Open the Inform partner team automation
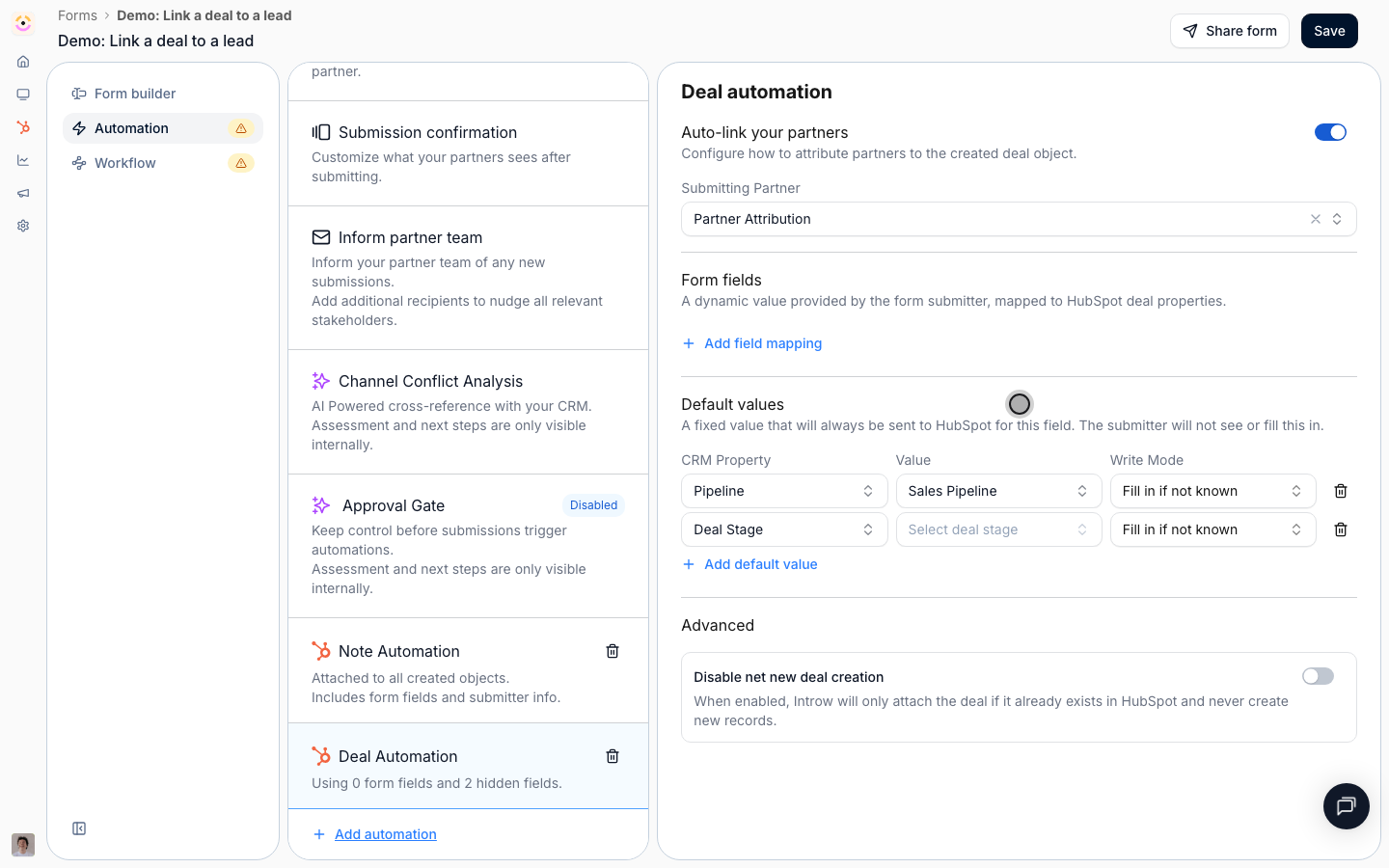This screenshot has width=1389, height=868. [468, 278]
